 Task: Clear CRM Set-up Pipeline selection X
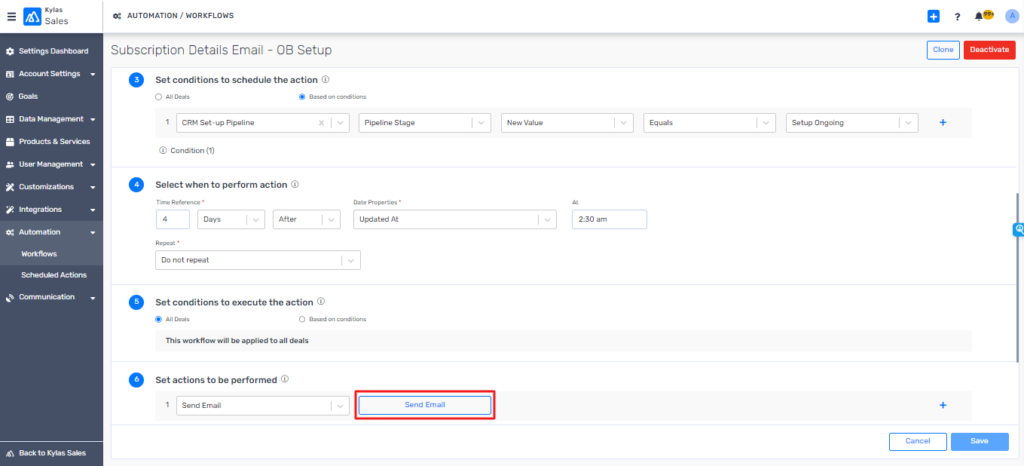point(321,123)
